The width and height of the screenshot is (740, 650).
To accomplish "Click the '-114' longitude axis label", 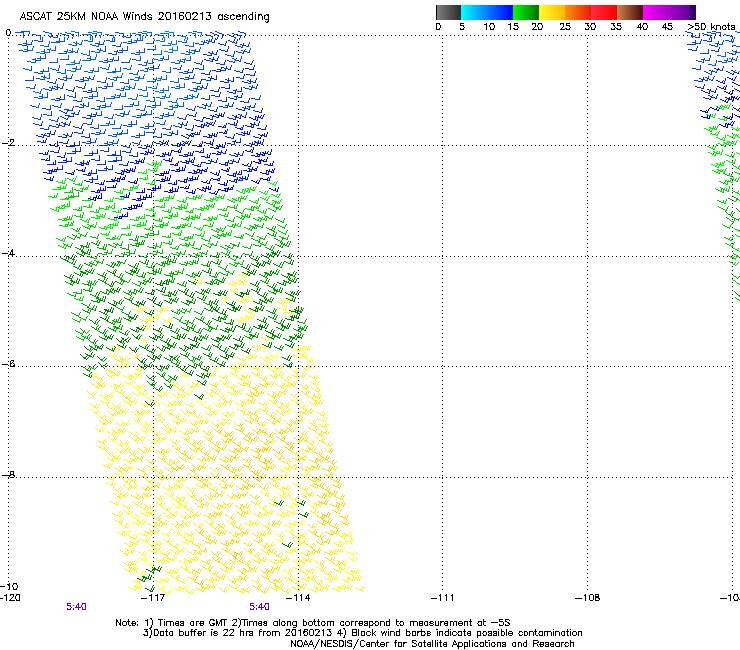I will 299,598.
